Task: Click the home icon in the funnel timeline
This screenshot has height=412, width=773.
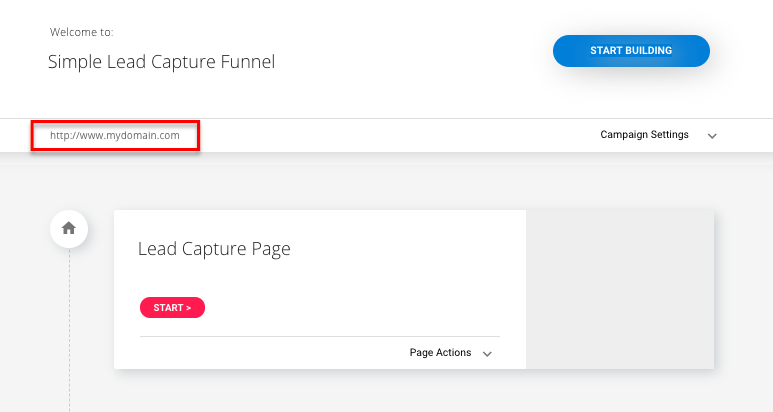Action: [x=69, y=229]
